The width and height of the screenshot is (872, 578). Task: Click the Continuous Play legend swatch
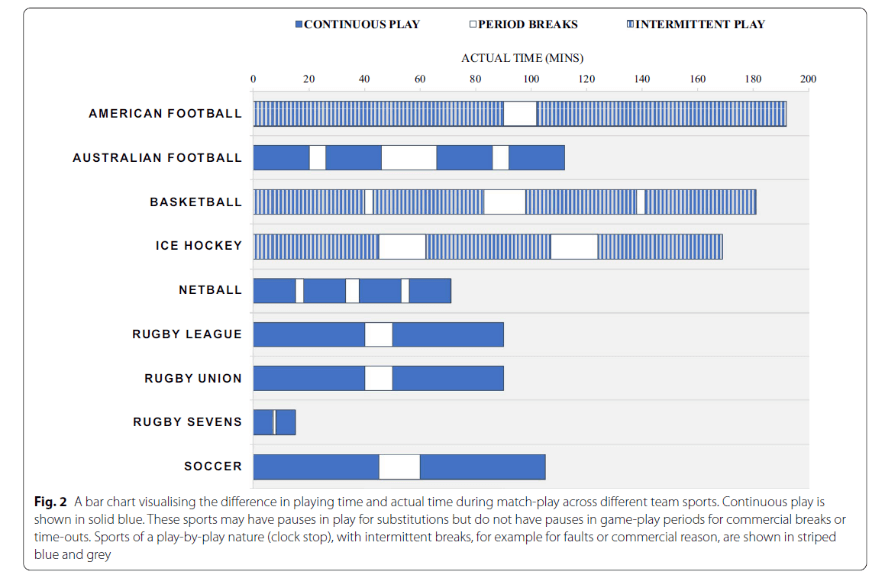click(299, 24)
